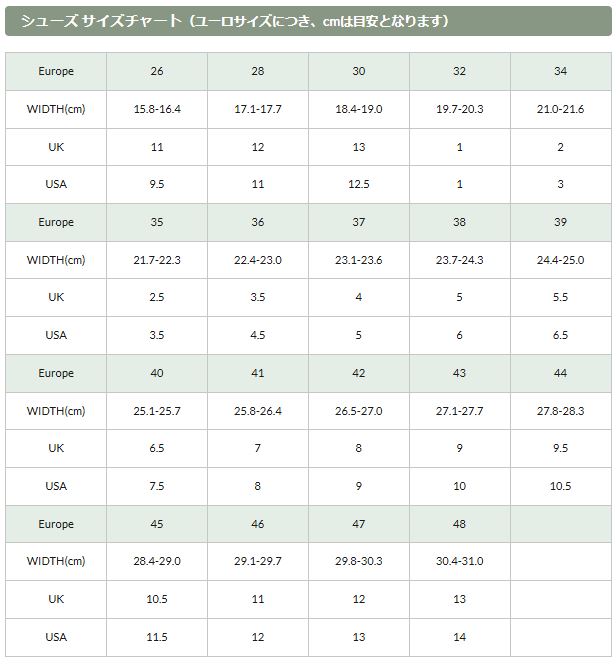
Task: Select the Europe size 30 cell
Action: pos(359,71)
